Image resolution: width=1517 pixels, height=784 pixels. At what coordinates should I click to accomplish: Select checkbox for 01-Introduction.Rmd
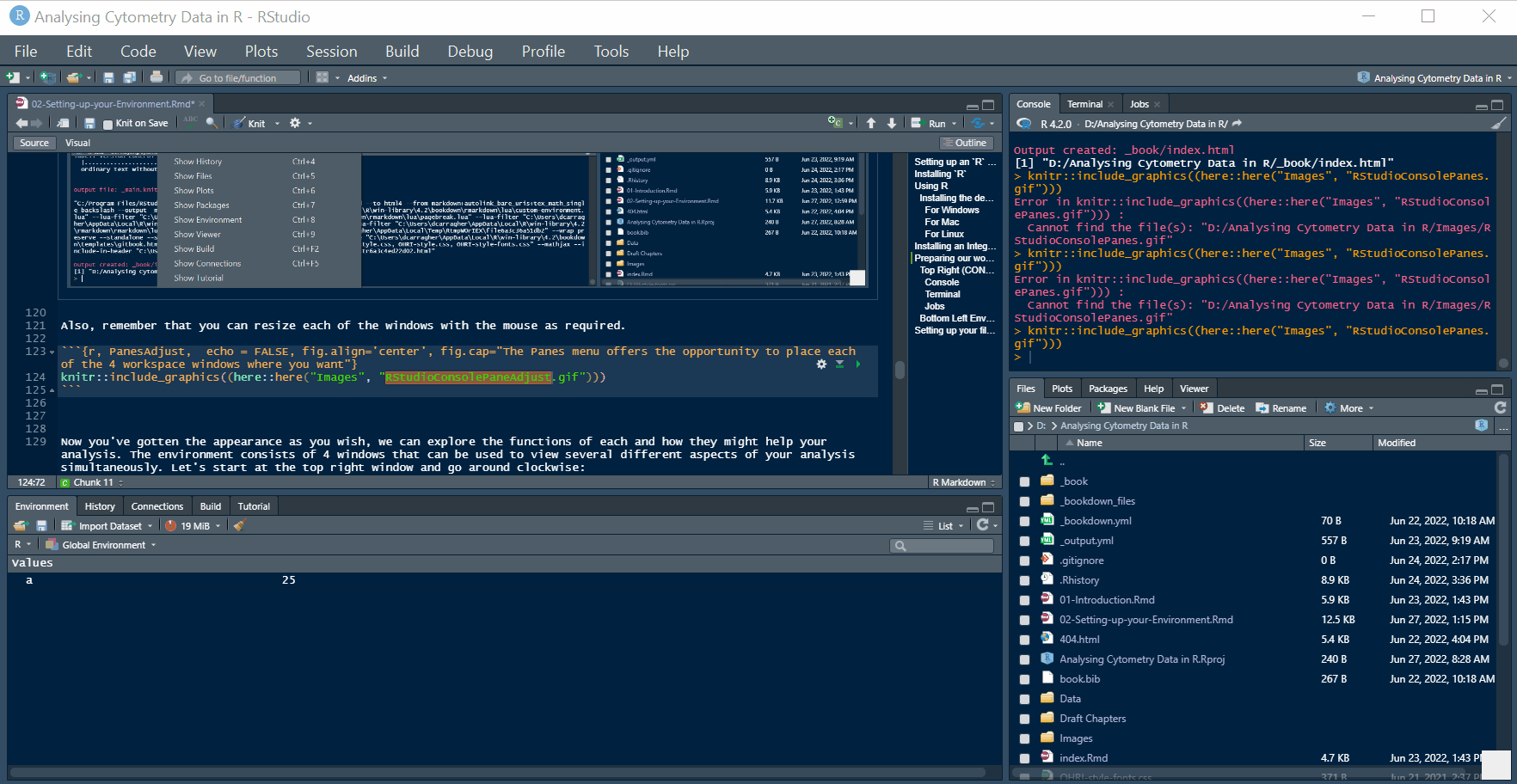pos(1024,601)
